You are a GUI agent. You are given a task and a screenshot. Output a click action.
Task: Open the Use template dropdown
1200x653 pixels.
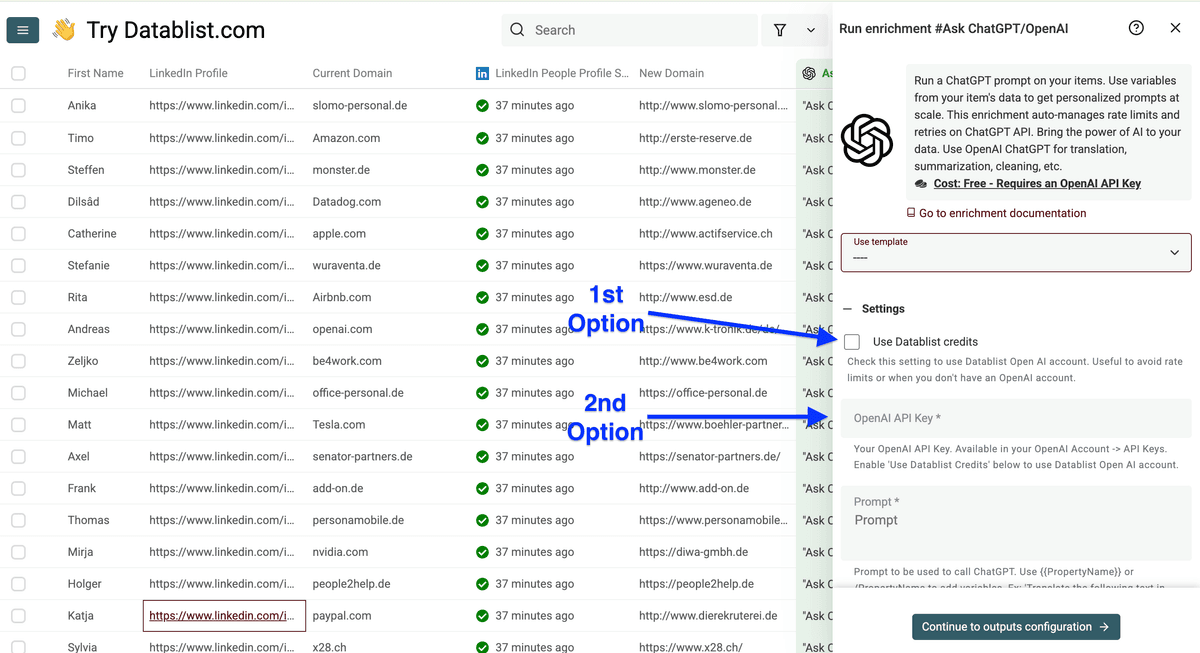click(1016, 253)
